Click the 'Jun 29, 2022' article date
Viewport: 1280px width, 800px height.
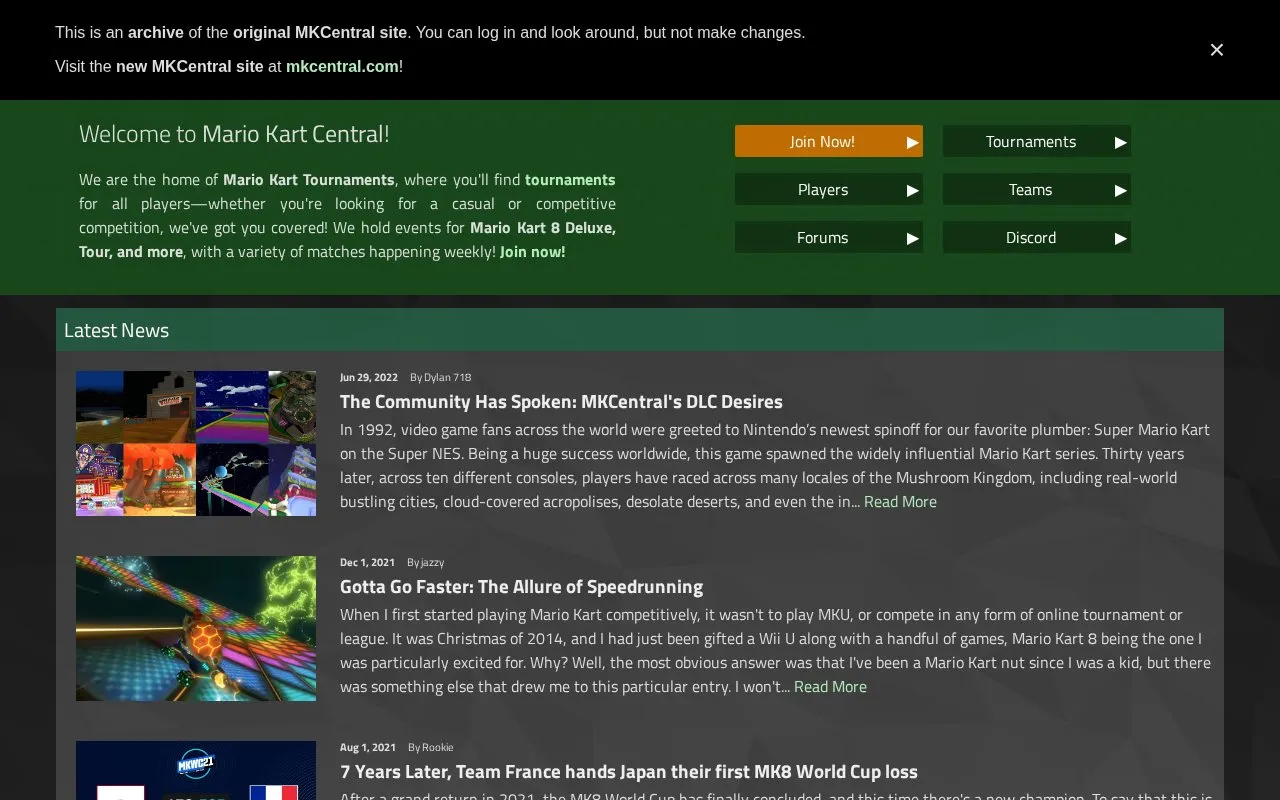368,377
